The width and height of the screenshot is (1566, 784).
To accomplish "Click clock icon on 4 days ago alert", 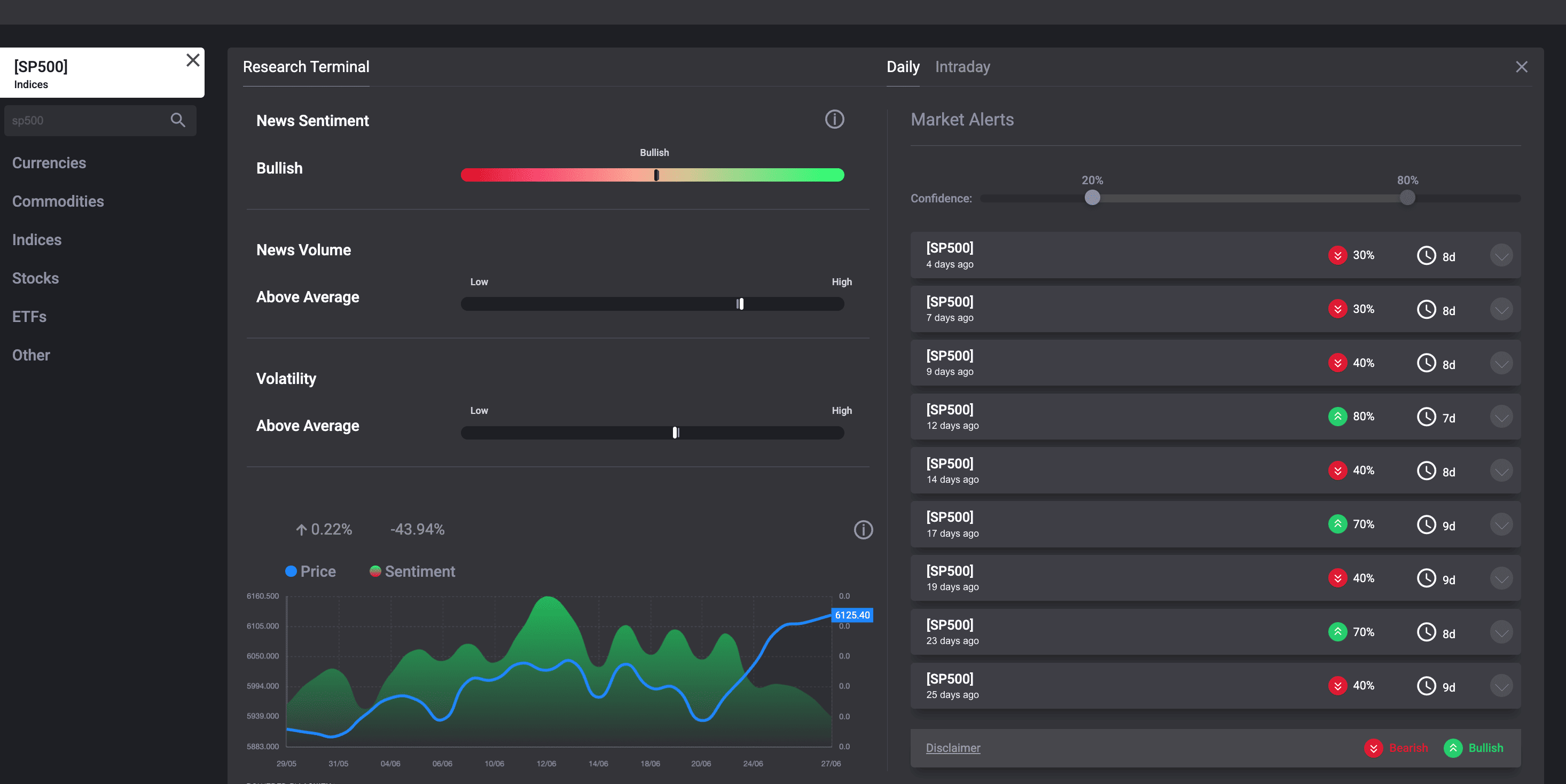I will tap(1426, 255).
